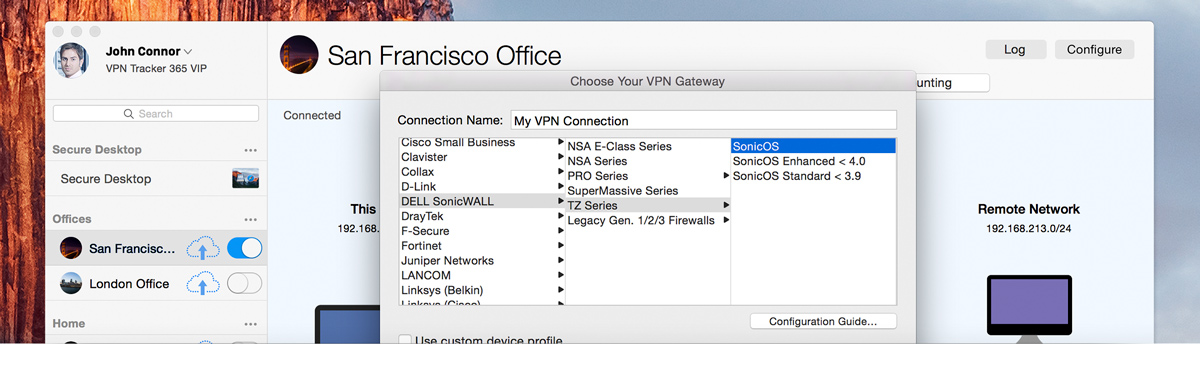
Task: Open the Offices section options dots
Action: pos(250,219)
